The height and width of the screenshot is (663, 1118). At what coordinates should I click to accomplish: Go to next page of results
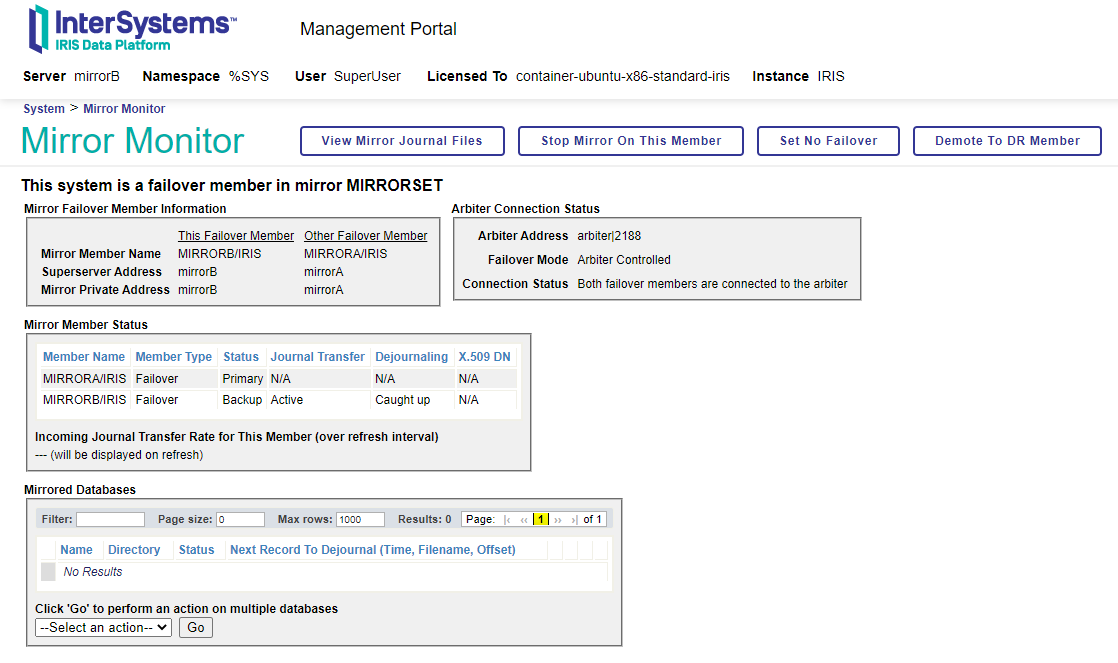tap(558, 520)
